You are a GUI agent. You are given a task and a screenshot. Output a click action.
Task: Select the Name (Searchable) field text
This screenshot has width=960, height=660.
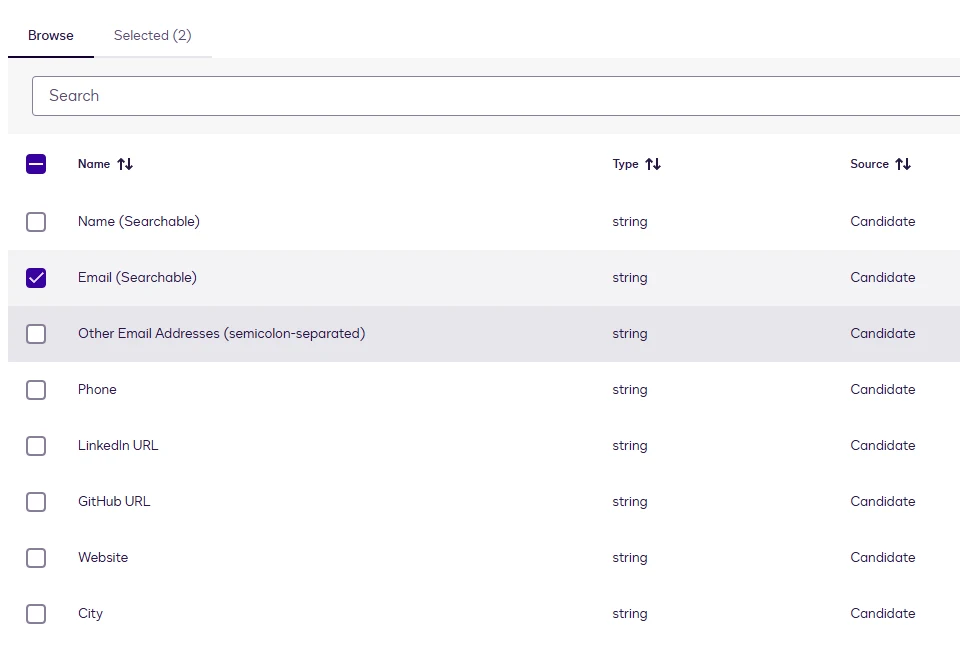tap(139, 222)
